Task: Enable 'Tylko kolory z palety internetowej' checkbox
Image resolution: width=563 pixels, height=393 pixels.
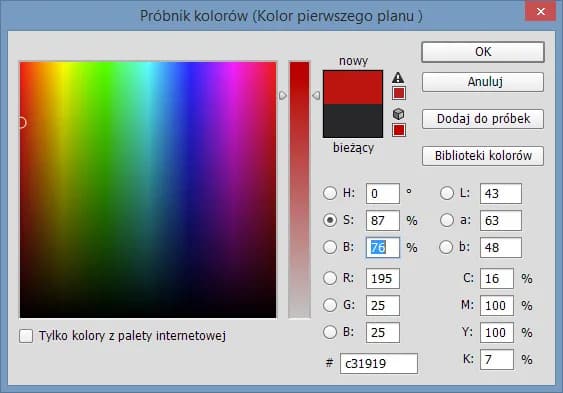Action: pyautogui.click(x=26, y=336)
